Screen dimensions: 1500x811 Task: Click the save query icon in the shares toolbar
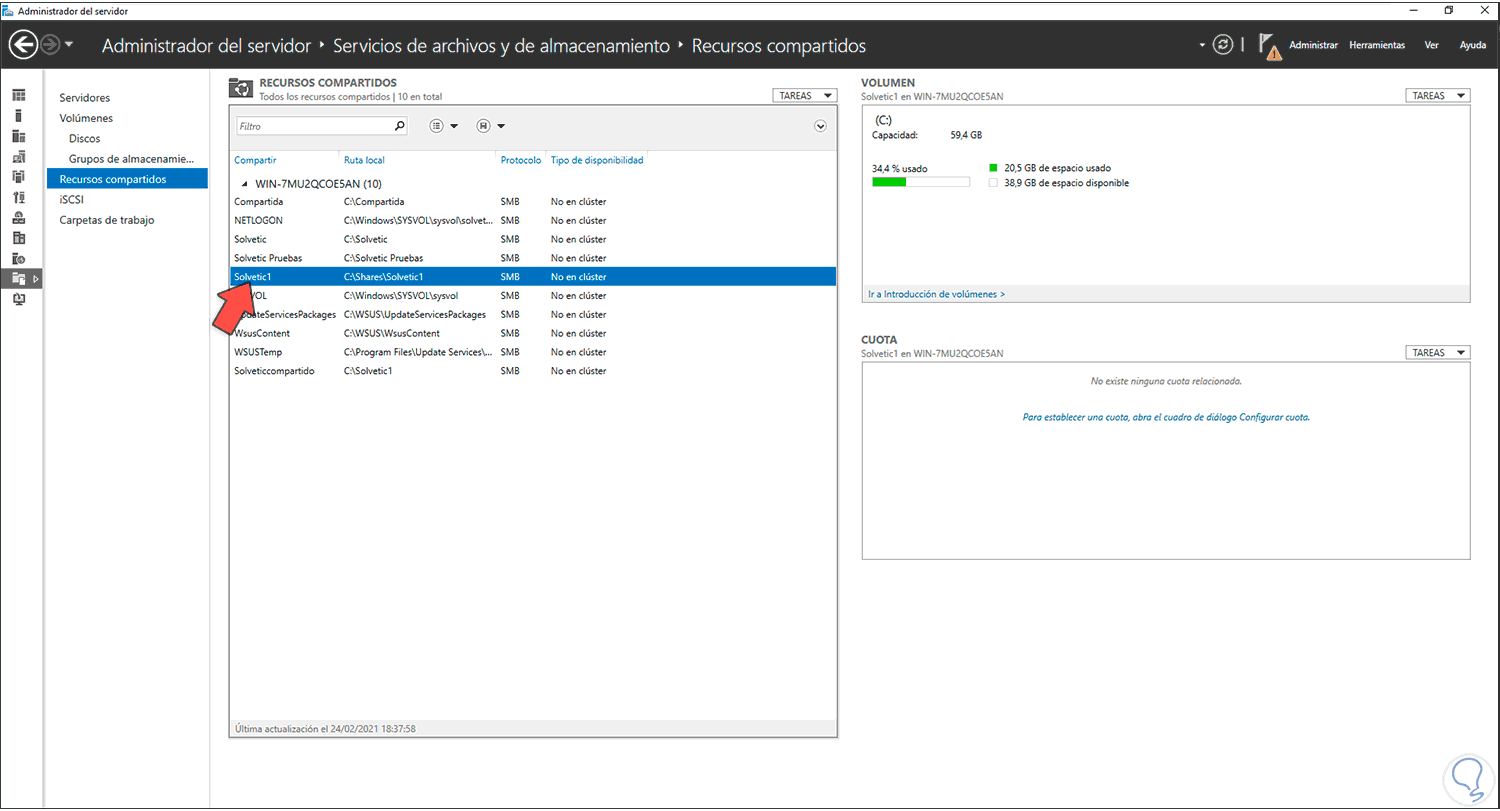click(484, 125)
